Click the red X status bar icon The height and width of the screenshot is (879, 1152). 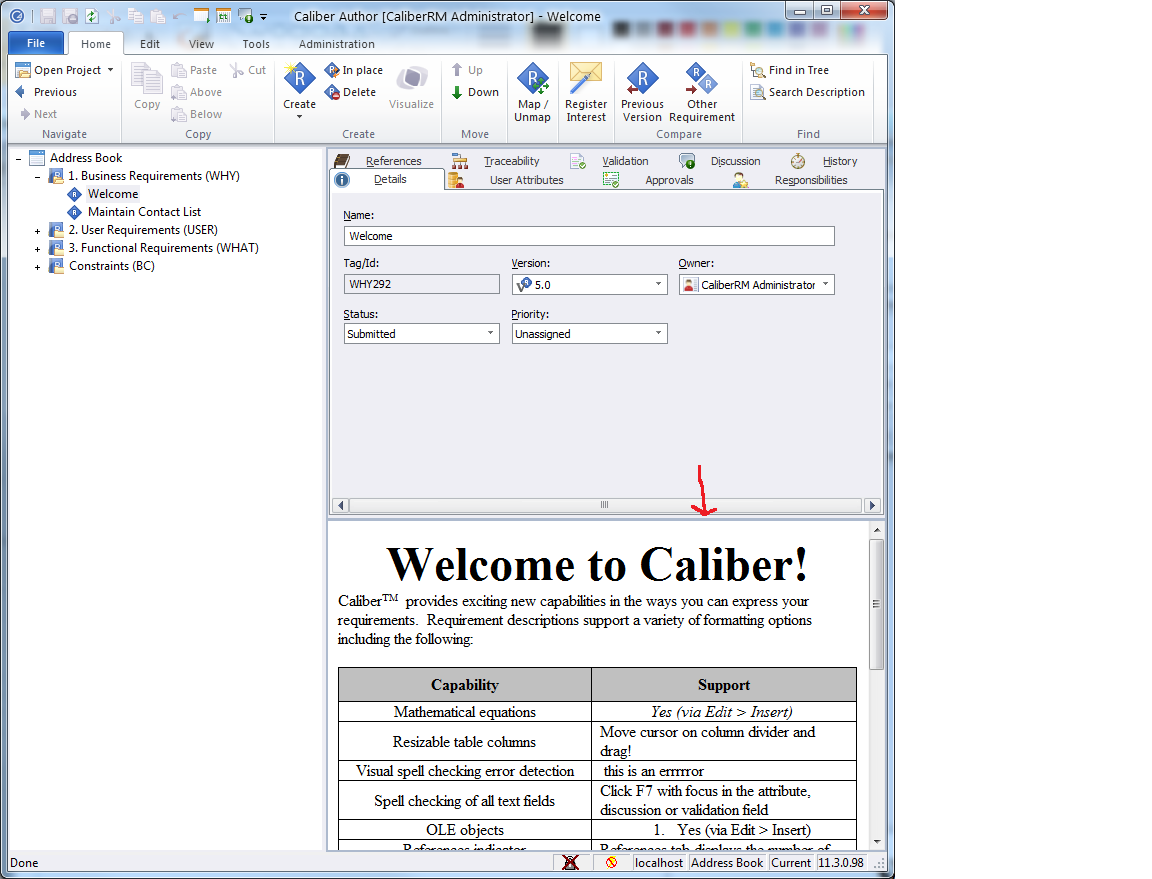(570, 862)
